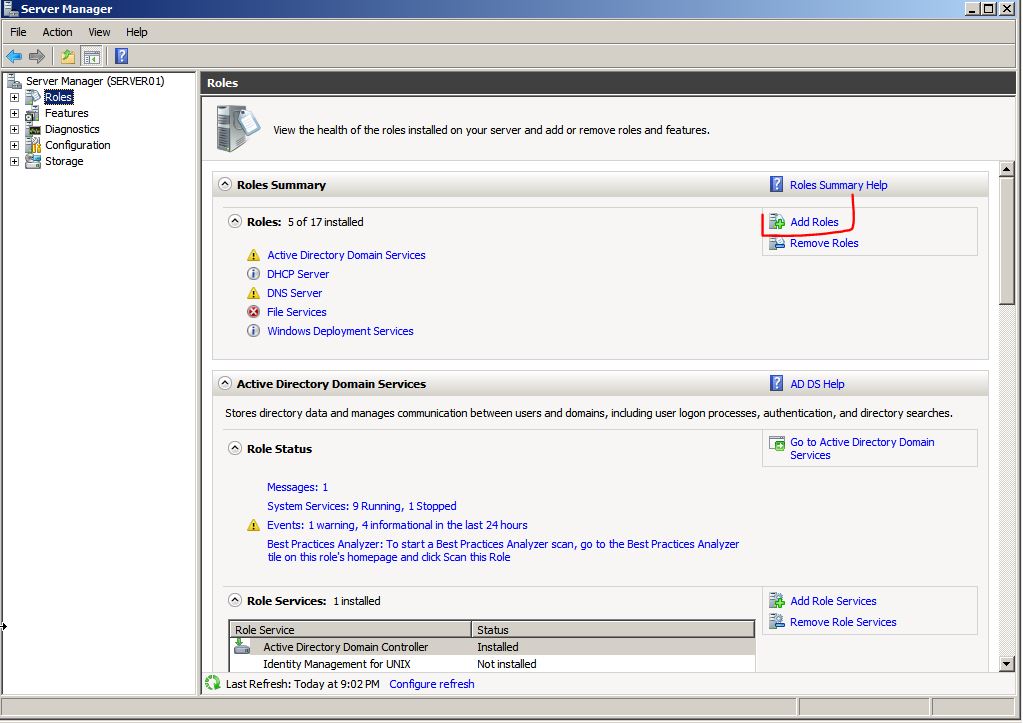Open the Help menu
Screen dimensions: 1023x723
[x=136, y=32]
